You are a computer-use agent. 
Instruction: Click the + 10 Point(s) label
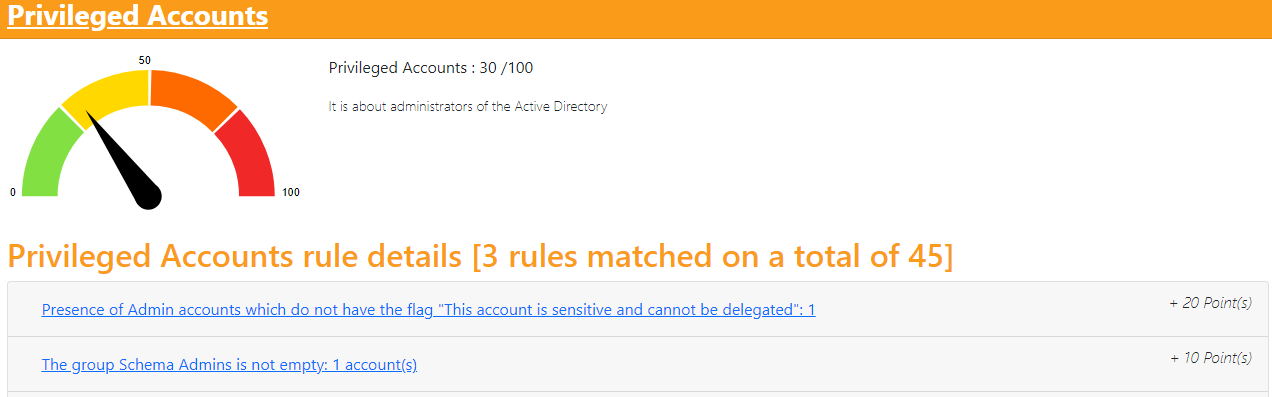coord(1210,358)
